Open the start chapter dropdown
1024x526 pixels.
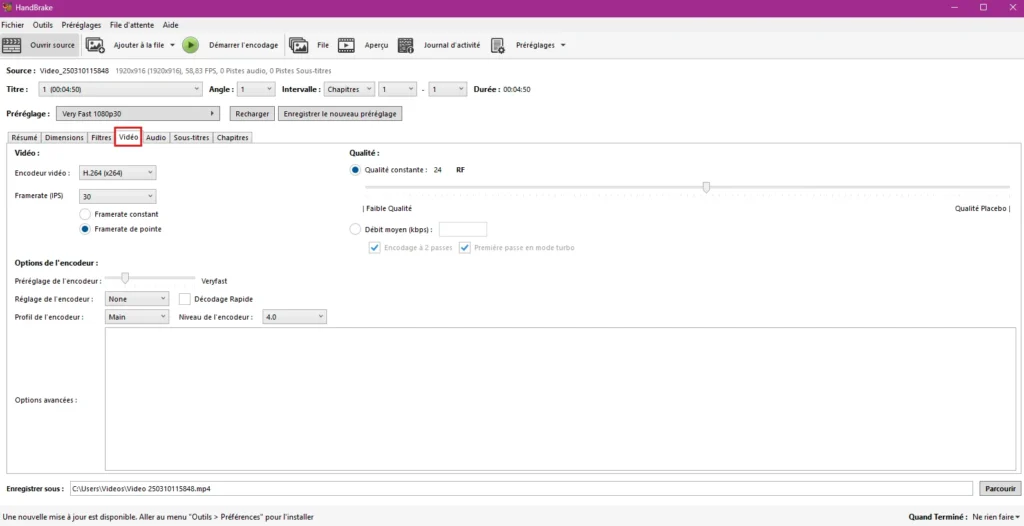click(x=398, y=89)
